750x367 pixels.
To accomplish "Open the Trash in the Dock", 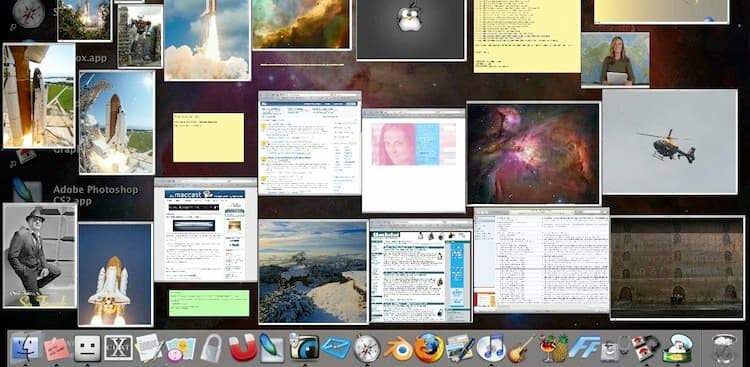I will click(x=724, y=348).
